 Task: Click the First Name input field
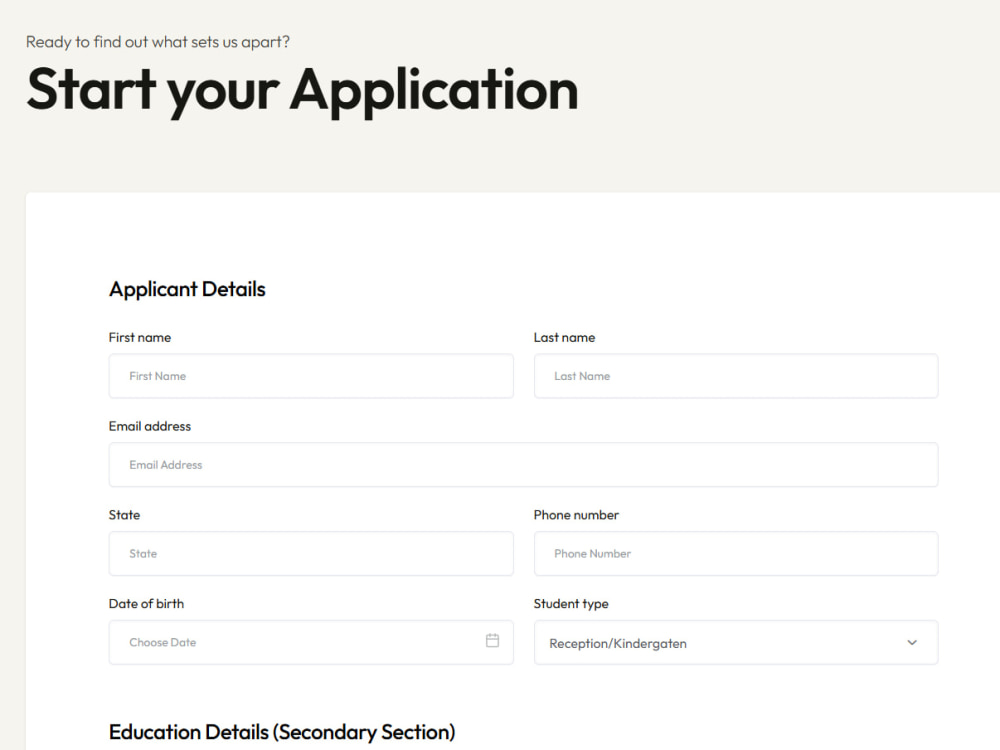point(311,376)
